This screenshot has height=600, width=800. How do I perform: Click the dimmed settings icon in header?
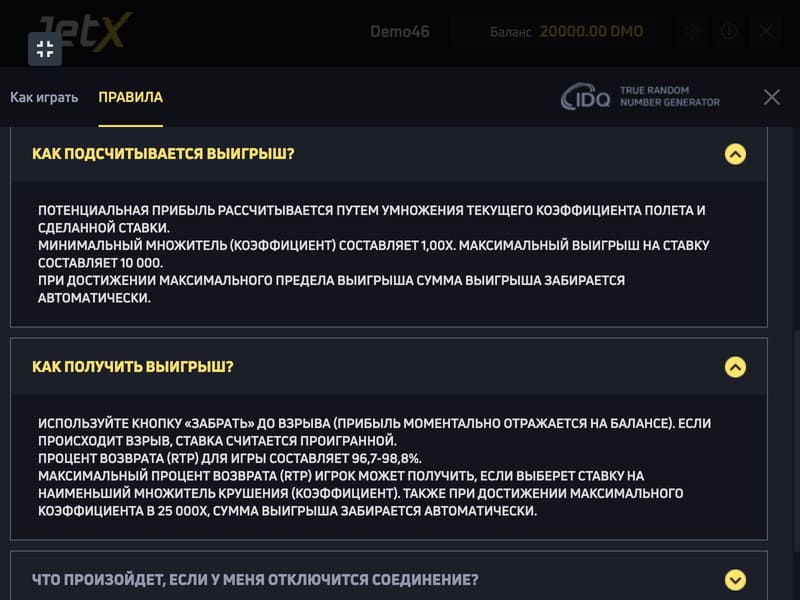point(692,32)
